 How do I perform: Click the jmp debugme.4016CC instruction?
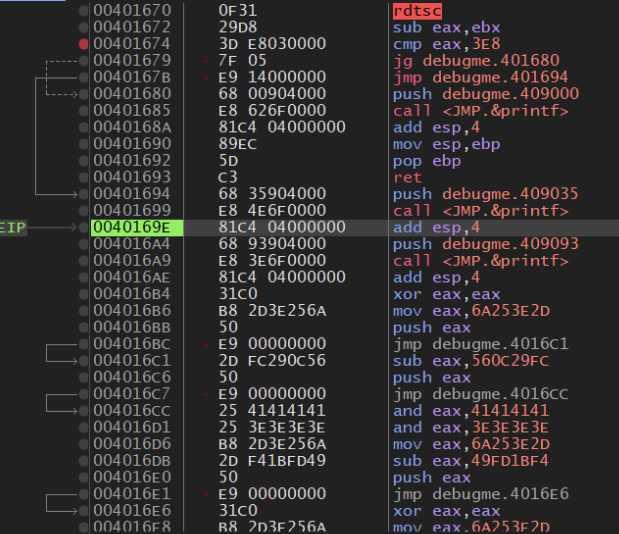480,394
